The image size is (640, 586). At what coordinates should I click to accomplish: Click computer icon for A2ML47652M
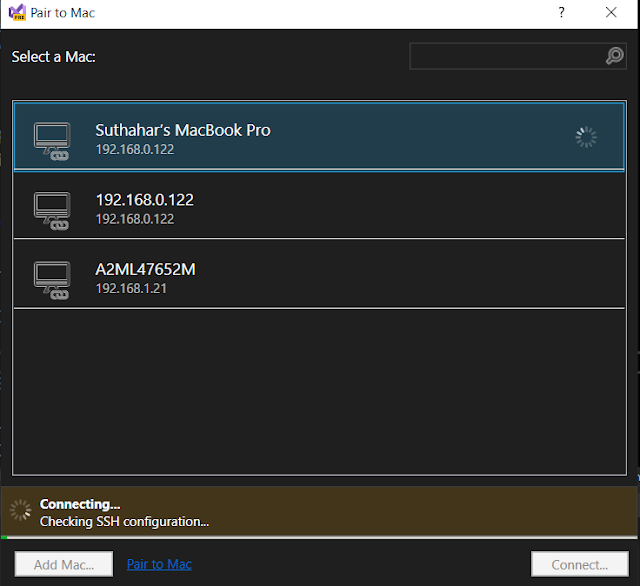52,281
